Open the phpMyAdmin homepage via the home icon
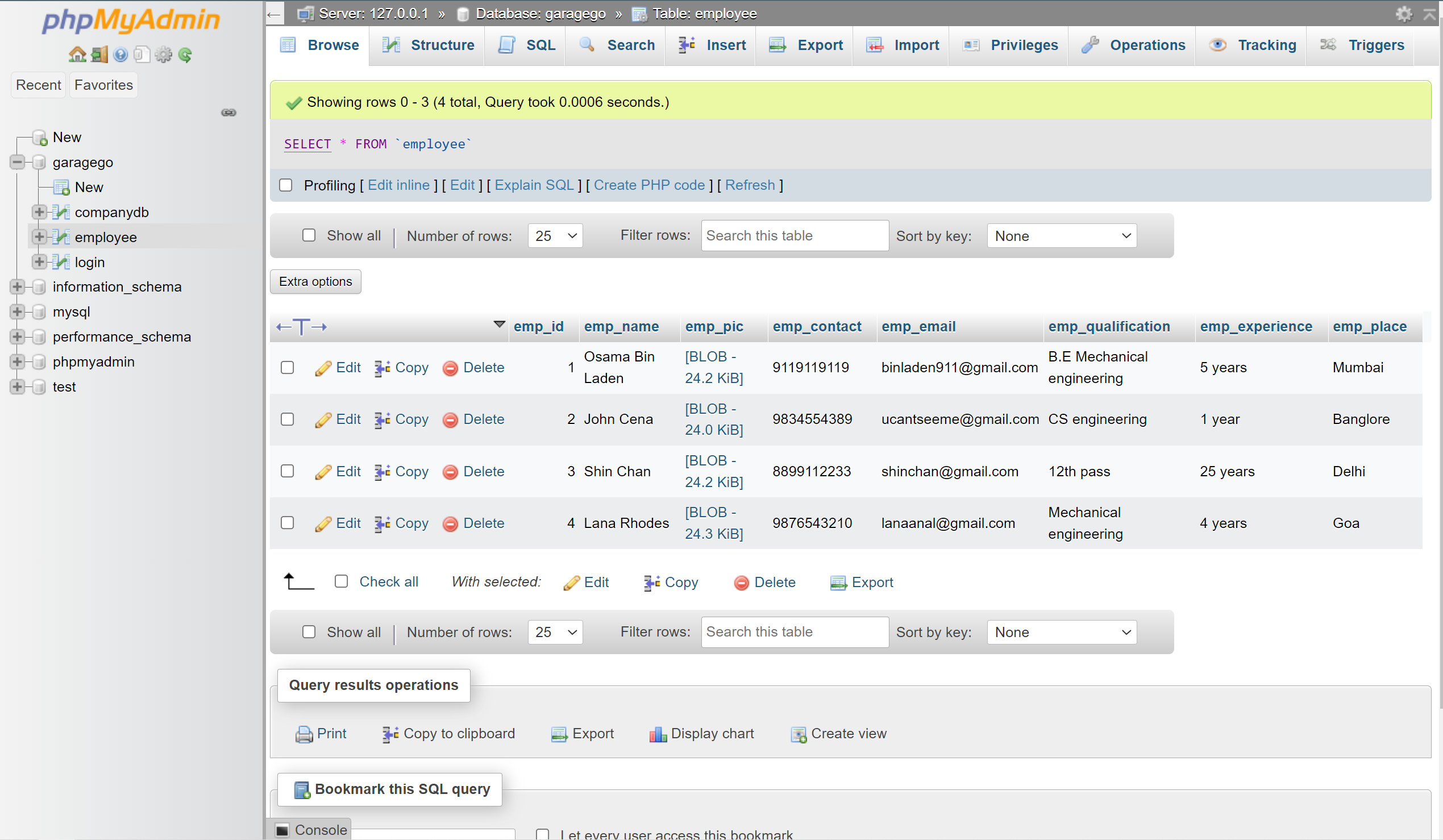 click(77, 55)
